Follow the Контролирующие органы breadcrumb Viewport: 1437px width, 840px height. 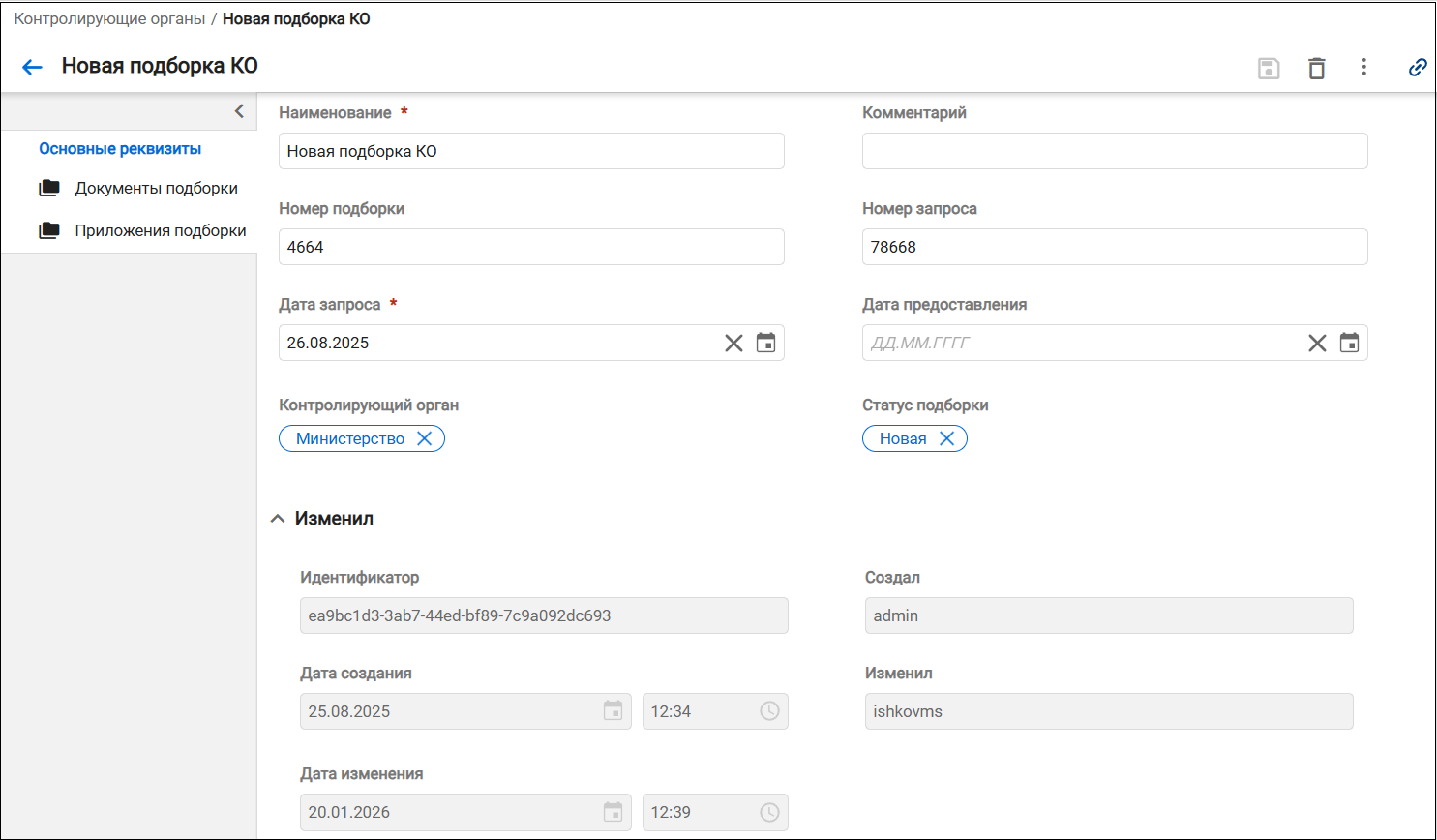tap(109, 19)
